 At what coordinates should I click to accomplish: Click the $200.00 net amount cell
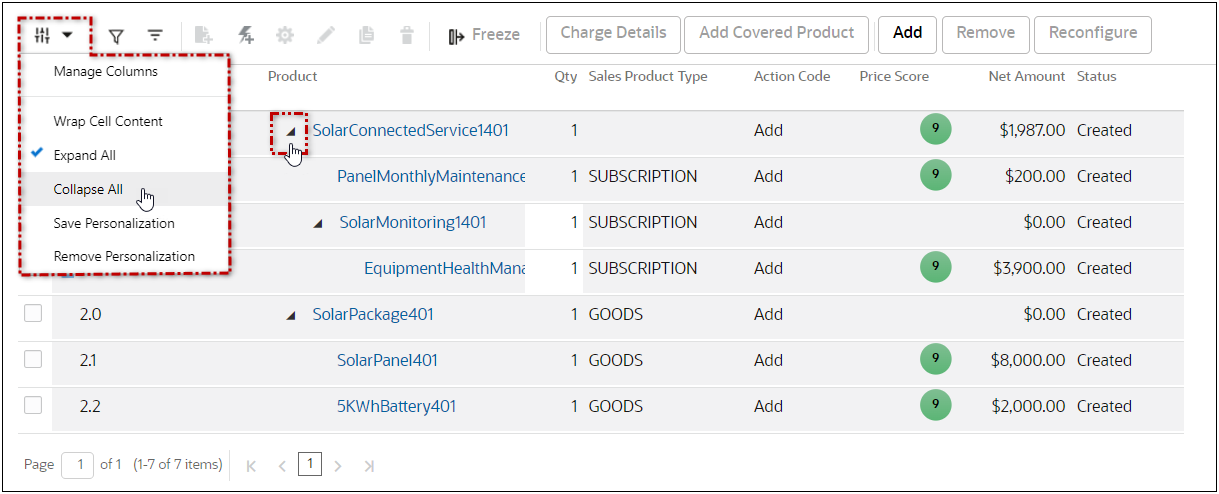point(1035,176)
